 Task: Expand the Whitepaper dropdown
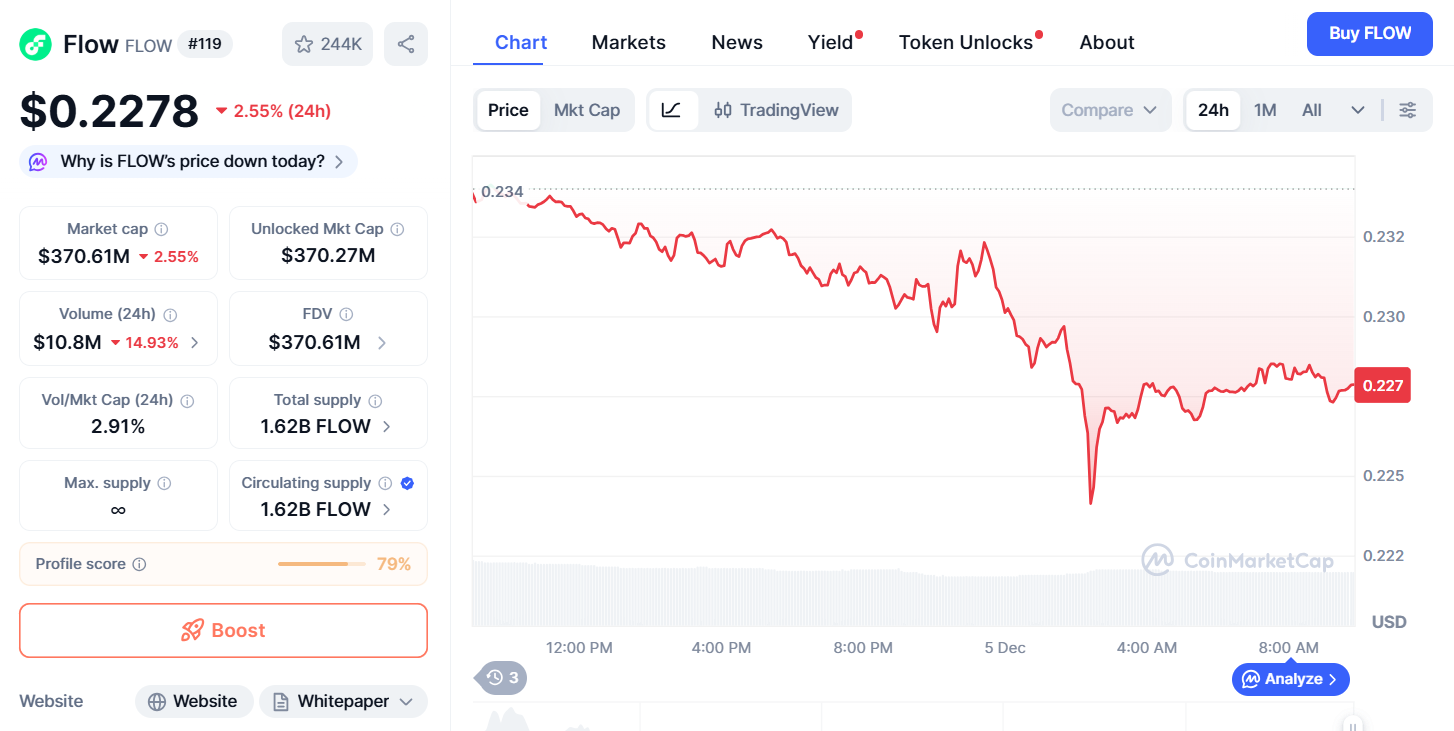[x=343, y=701]
